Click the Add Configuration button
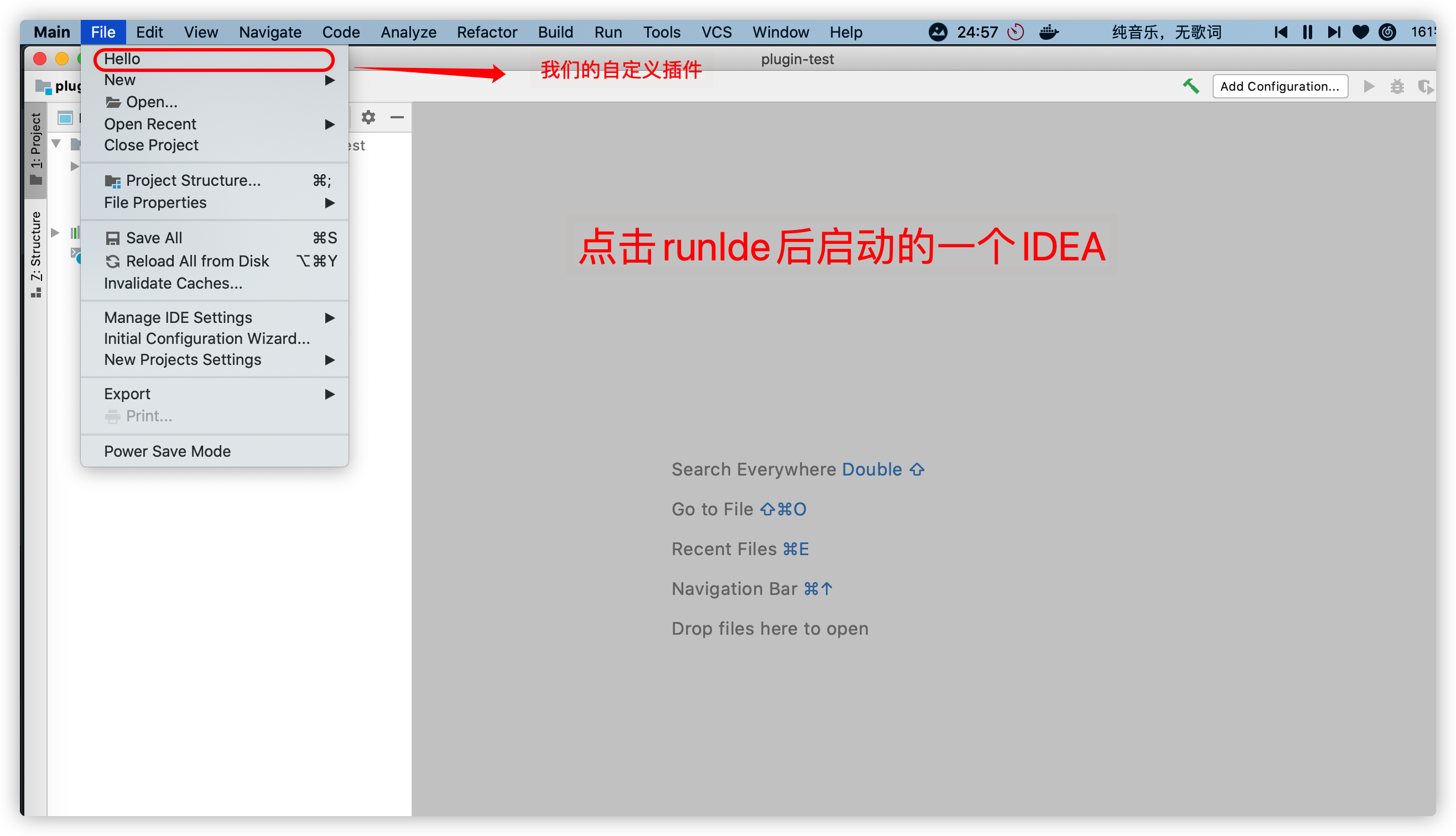1456x836 pixels. 1280,87
